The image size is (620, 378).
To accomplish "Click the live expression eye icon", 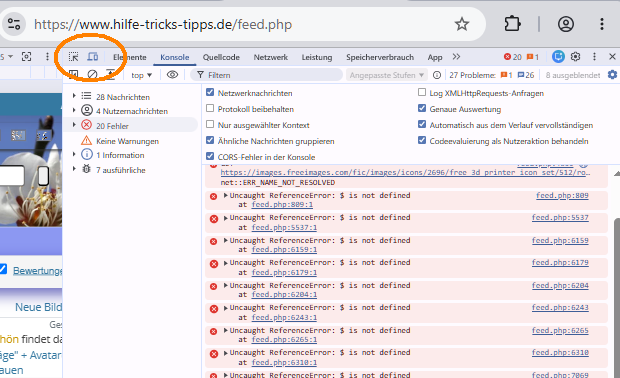I will click(x=172, y=75).
